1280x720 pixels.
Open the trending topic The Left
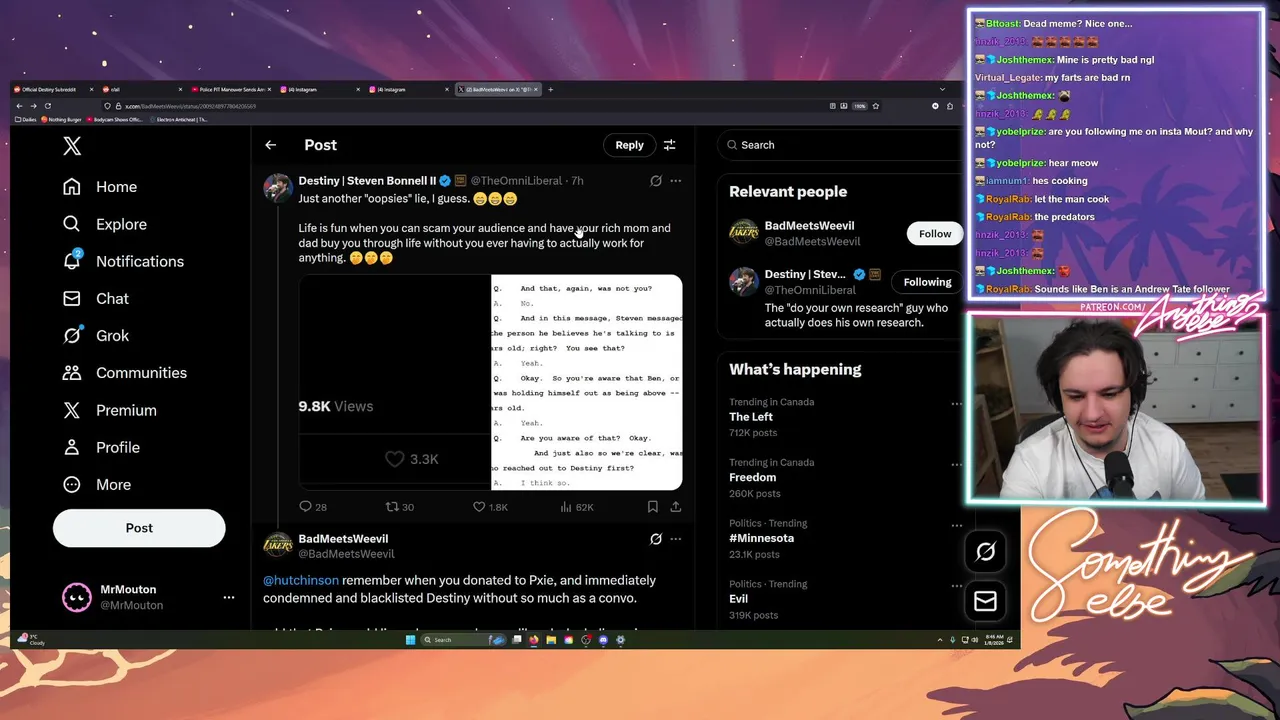point(751,417)
